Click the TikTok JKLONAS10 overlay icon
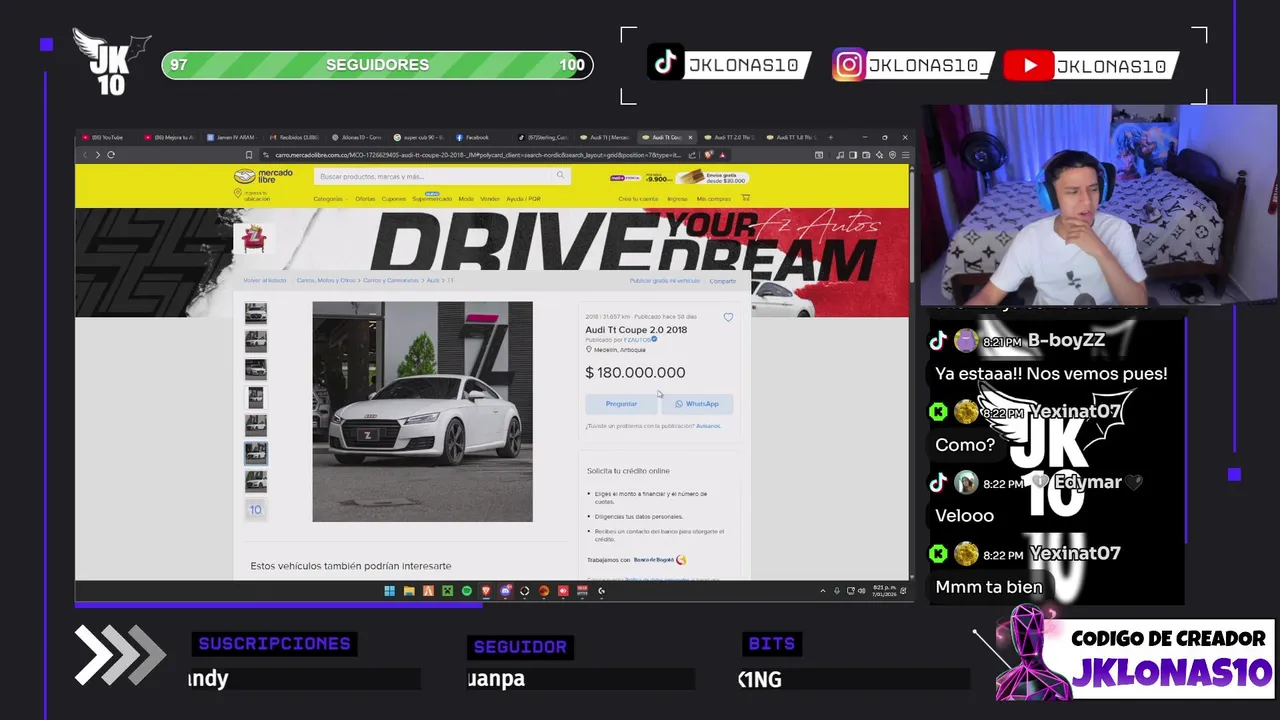The width and height of the screenshot is (1280, 720). pos(666,63)
